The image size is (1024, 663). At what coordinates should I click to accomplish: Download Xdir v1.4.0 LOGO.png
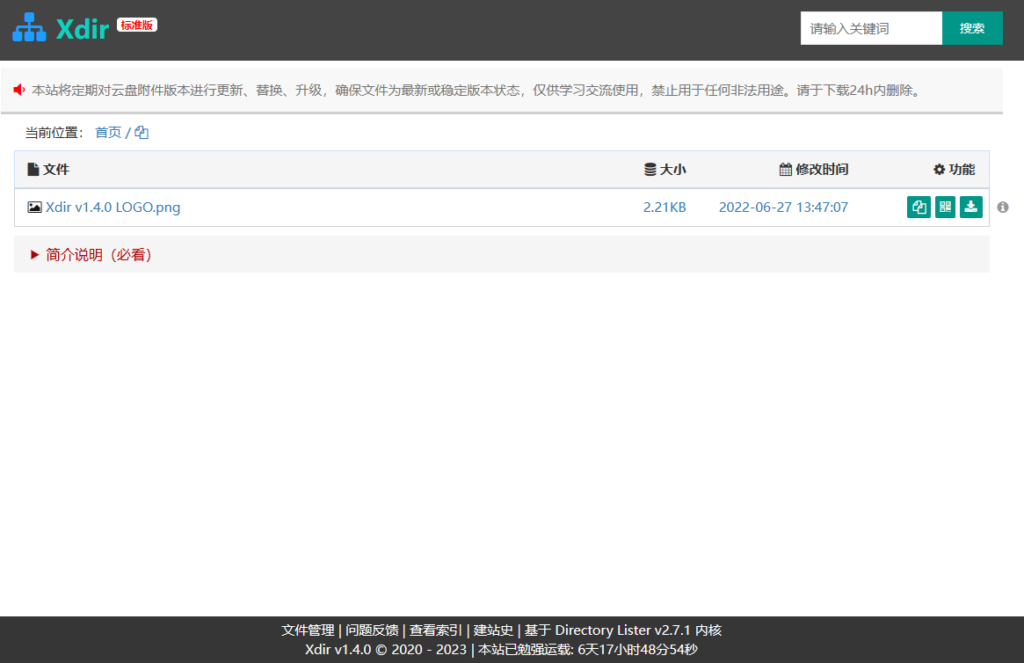(971, 207)
